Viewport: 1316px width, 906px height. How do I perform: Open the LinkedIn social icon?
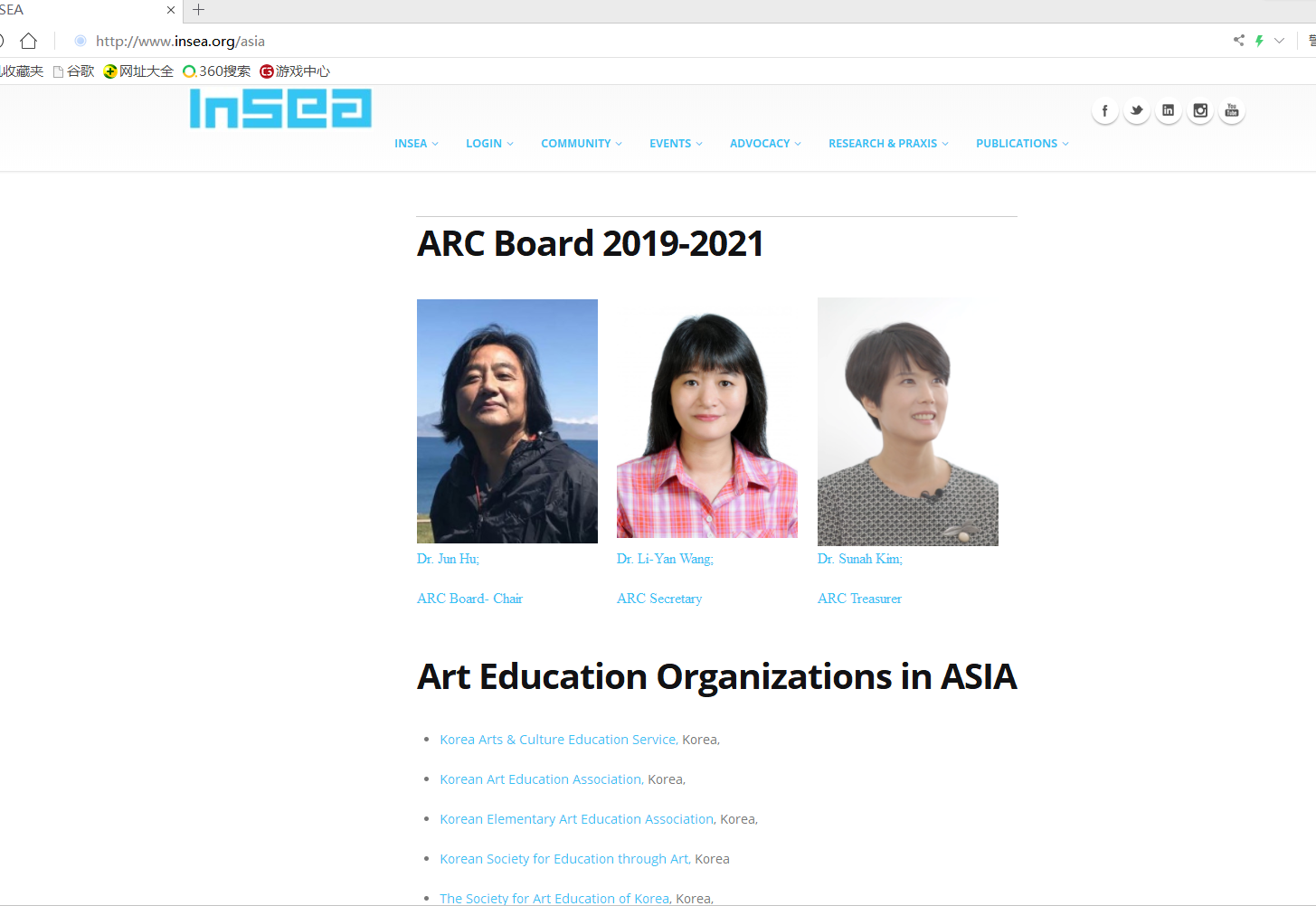(1169, 110)
